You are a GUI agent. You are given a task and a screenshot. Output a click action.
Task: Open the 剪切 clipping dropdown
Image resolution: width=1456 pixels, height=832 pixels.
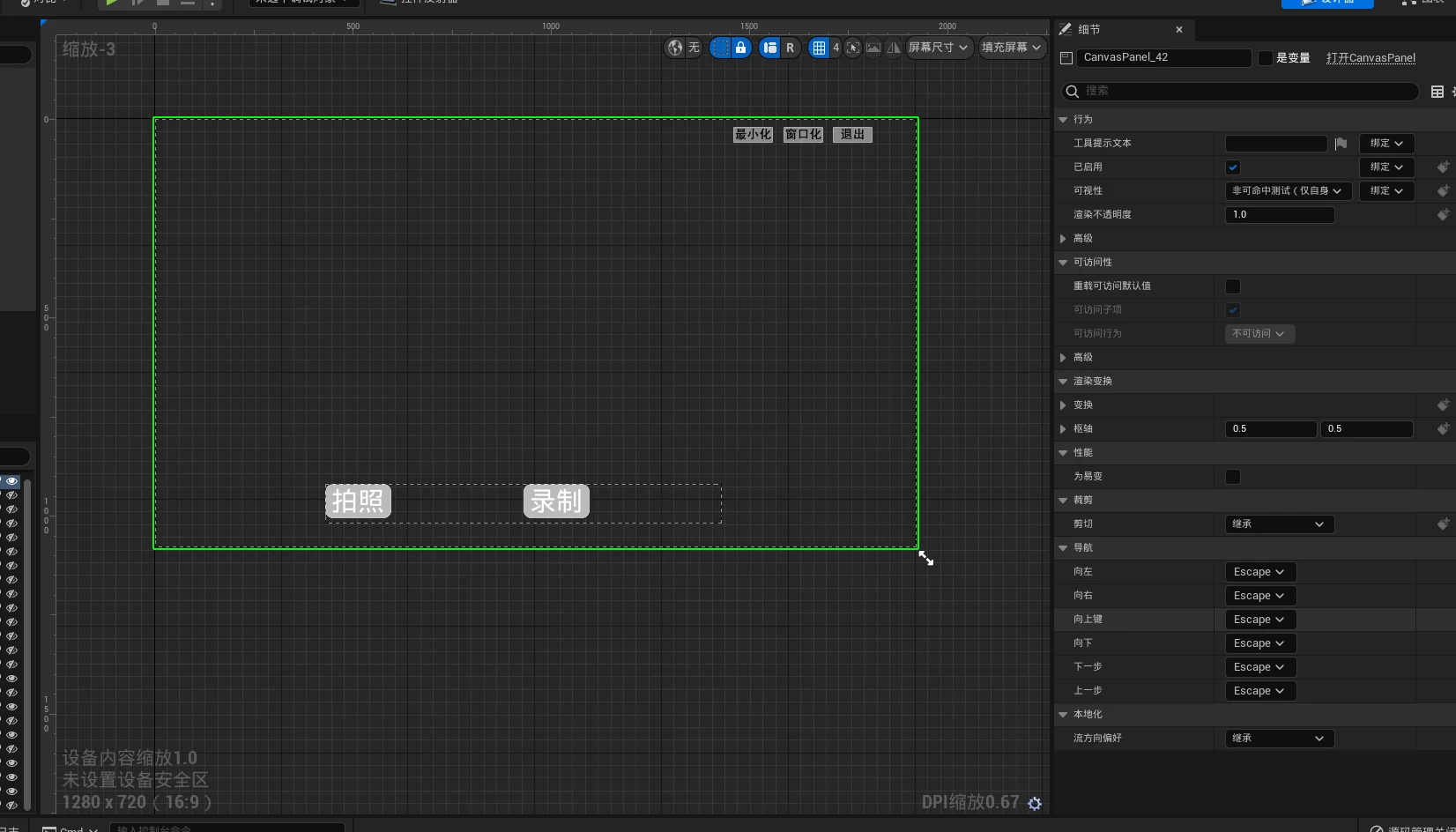[x=1280, y=524]
